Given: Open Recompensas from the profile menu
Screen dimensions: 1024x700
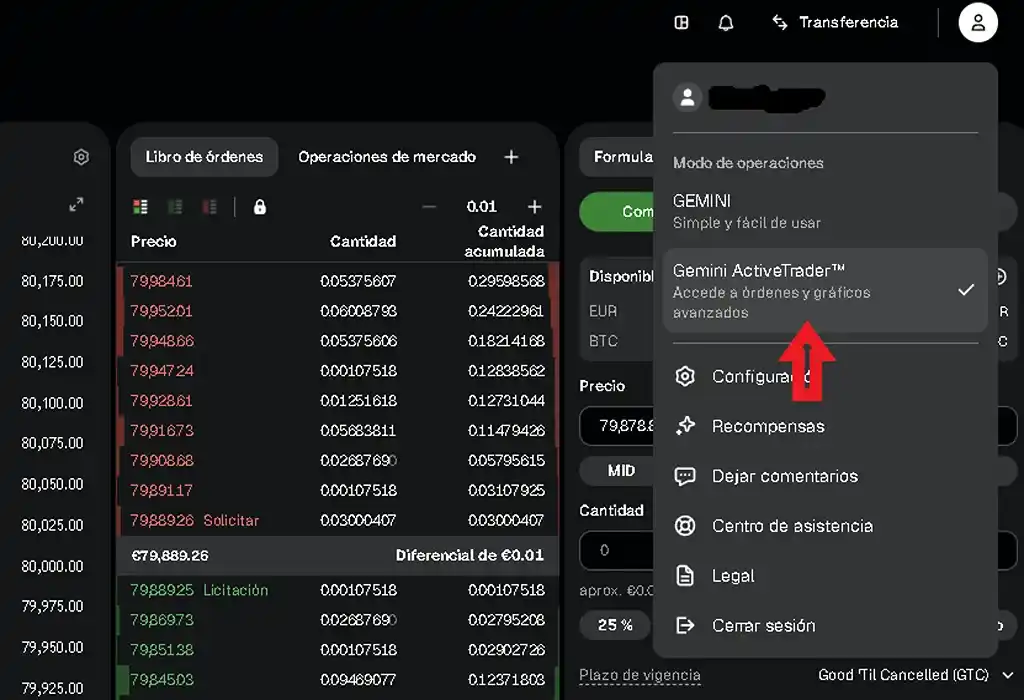Looking at the screenshot, I should coord(825,426).
